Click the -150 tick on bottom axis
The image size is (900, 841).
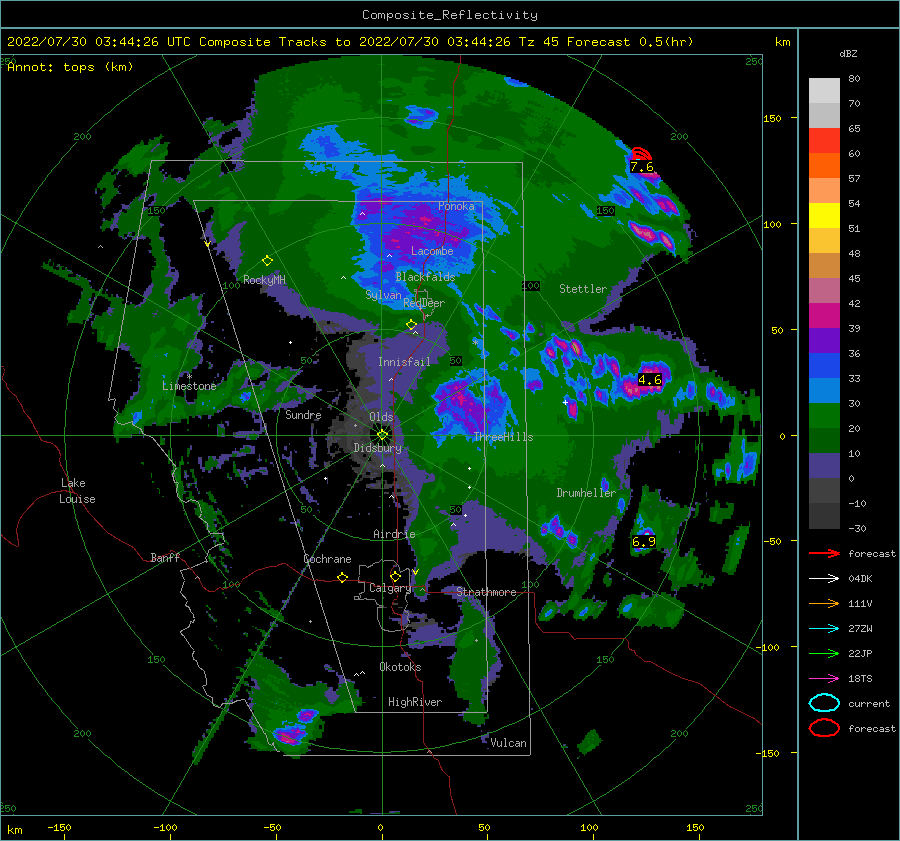point(59,827)
